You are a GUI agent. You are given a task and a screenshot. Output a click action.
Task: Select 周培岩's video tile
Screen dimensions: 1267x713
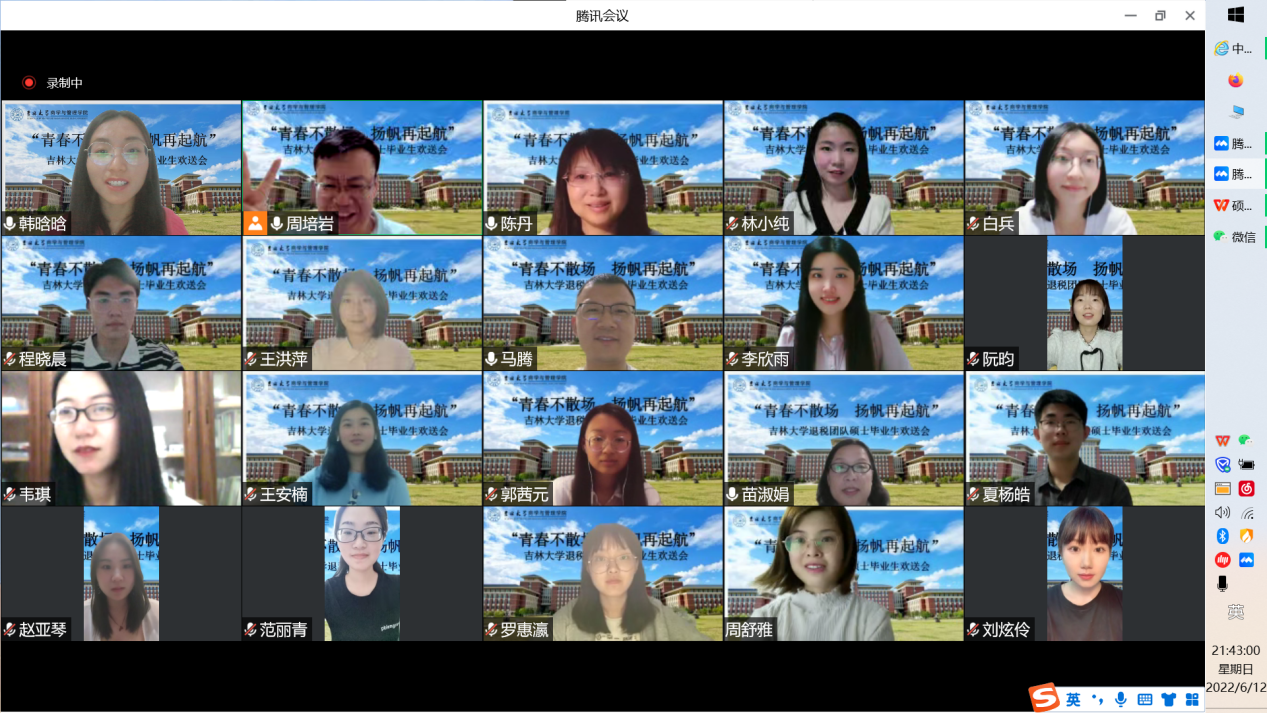click(x=362, y=167)
